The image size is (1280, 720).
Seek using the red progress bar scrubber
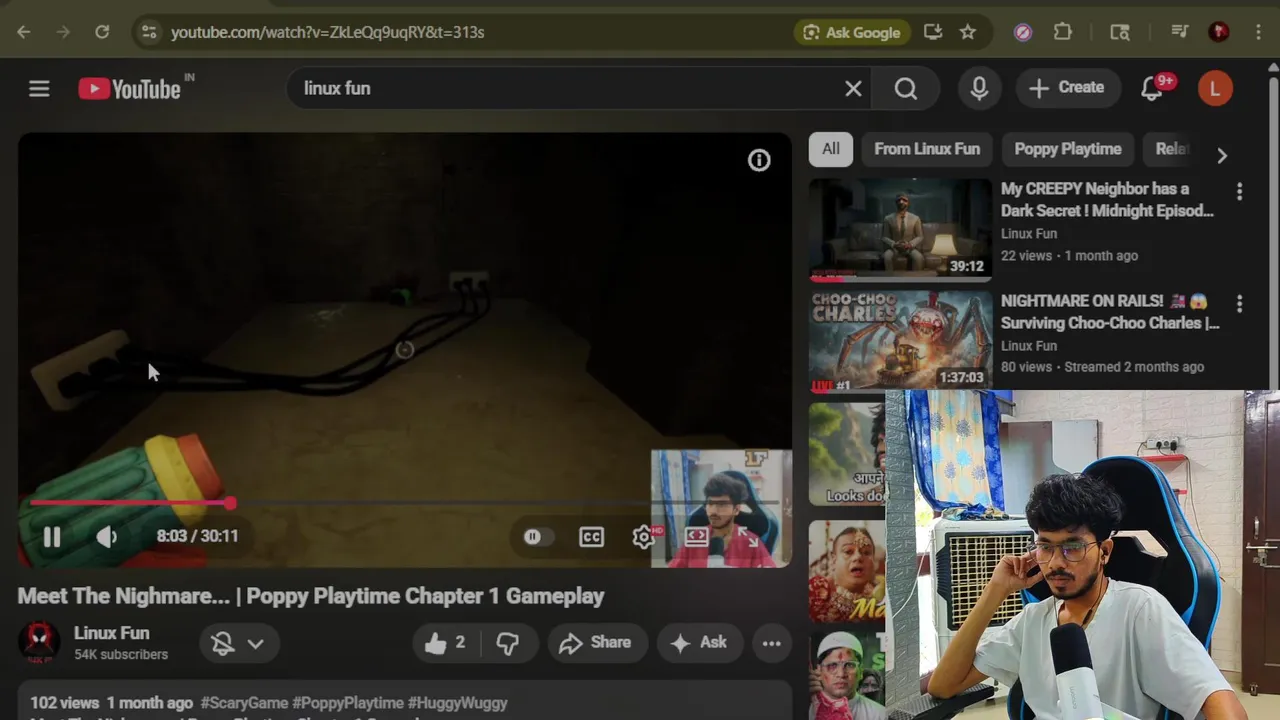pos(231,503)
